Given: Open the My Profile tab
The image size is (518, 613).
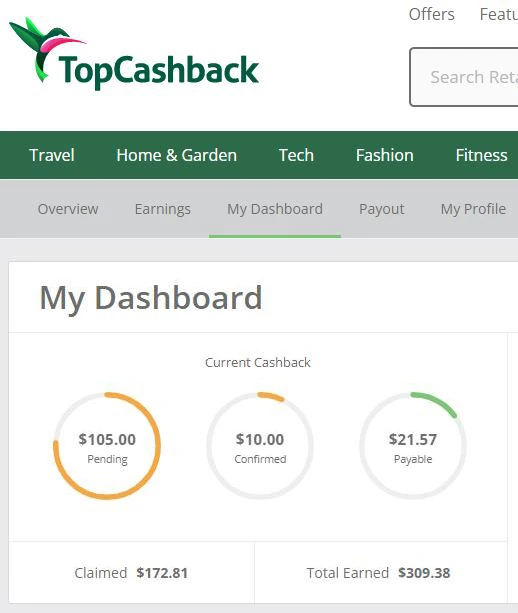Looking at the screenshot, I should [x=473, y=209].
